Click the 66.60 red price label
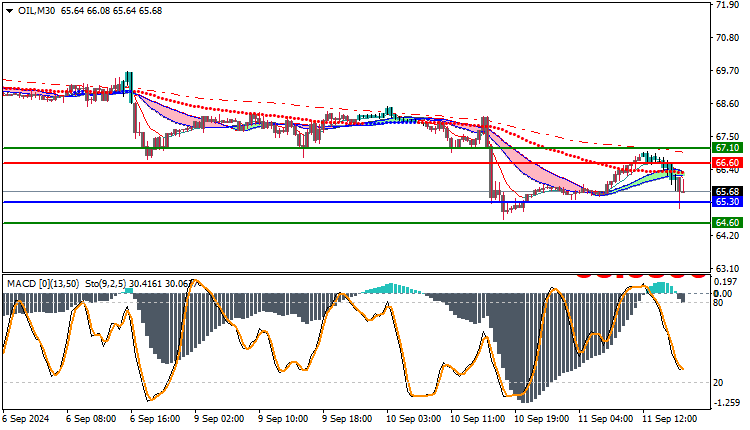The image size is (750, 430). pyautogui.click(x=727, y=163)
